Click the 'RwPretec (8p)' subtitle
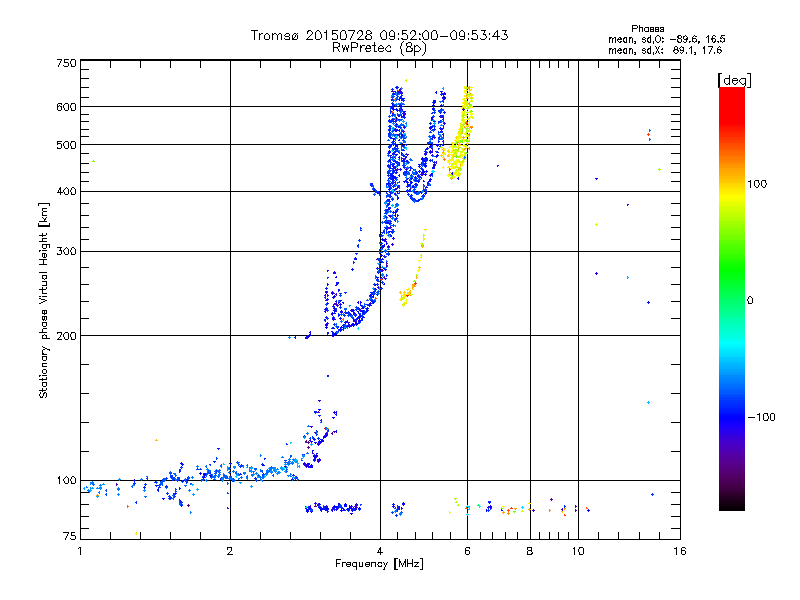The image size is (800, 600). point(379,48)
